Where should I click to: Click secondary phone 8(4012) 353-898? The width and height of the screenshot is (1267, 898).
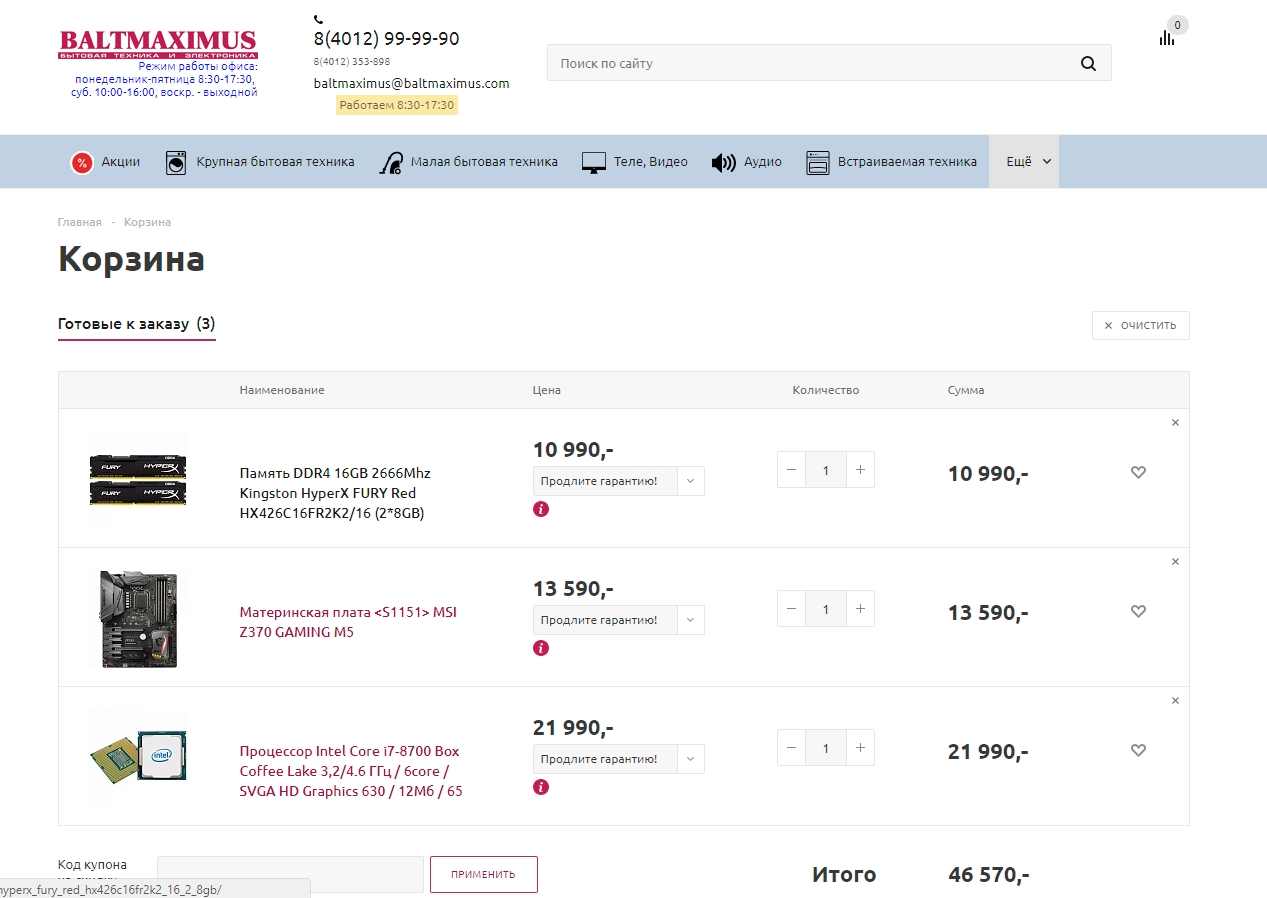tap(352, 62)
